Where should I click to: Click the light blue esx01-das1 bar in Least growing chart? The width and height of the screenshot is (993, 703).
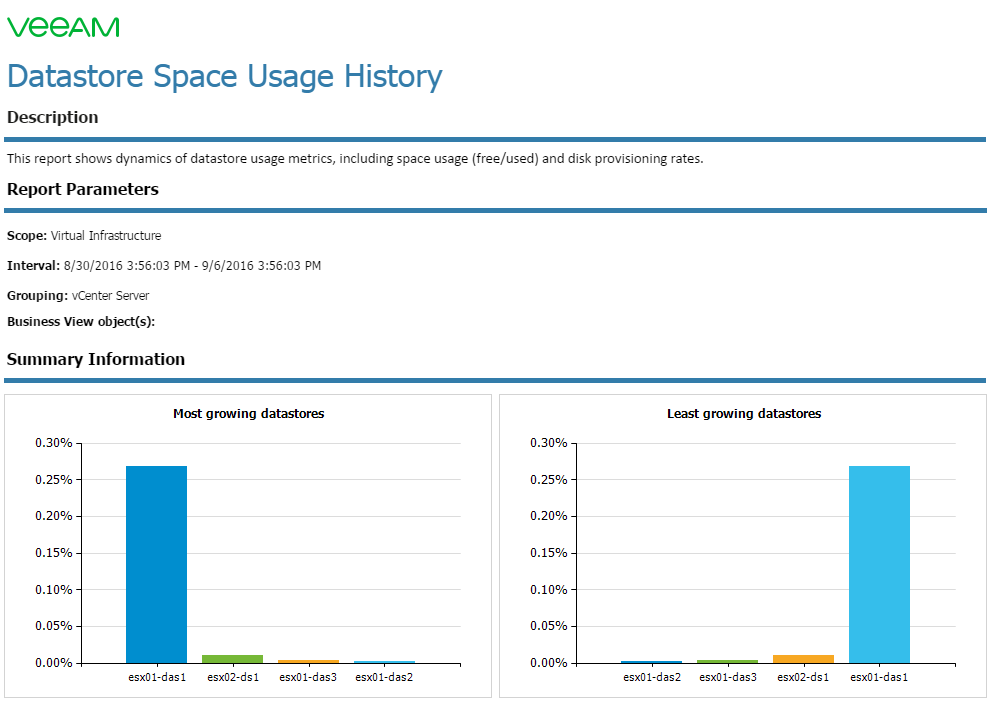[879, 564]
